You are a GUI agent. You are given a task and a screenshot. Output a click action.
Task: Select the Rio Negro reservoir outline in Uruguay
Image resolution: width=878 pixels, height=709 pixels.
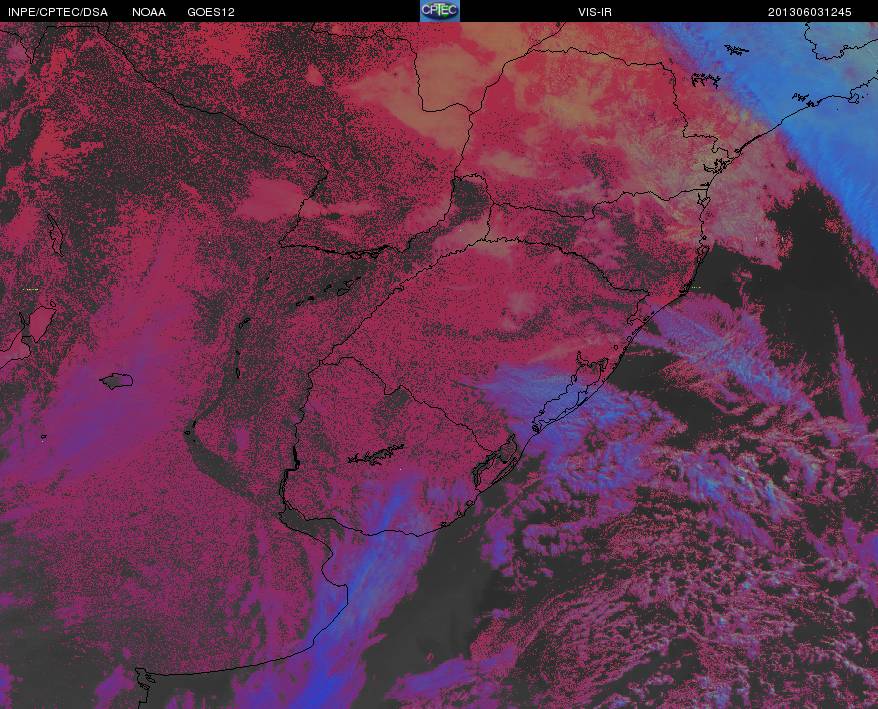(x=376, y=454)
